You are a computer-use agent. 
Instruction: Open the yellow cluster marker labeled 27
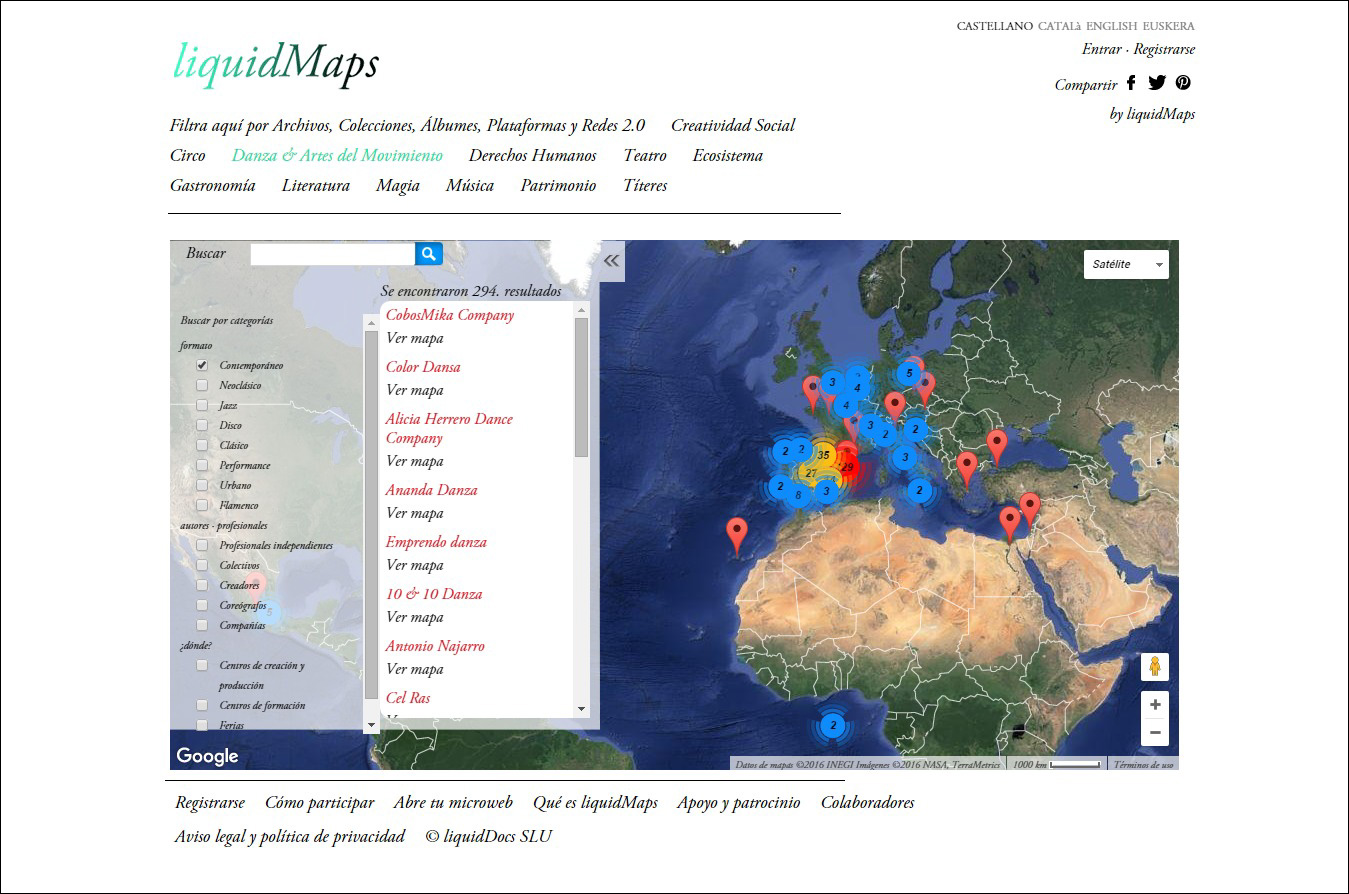tap(811, 474)
